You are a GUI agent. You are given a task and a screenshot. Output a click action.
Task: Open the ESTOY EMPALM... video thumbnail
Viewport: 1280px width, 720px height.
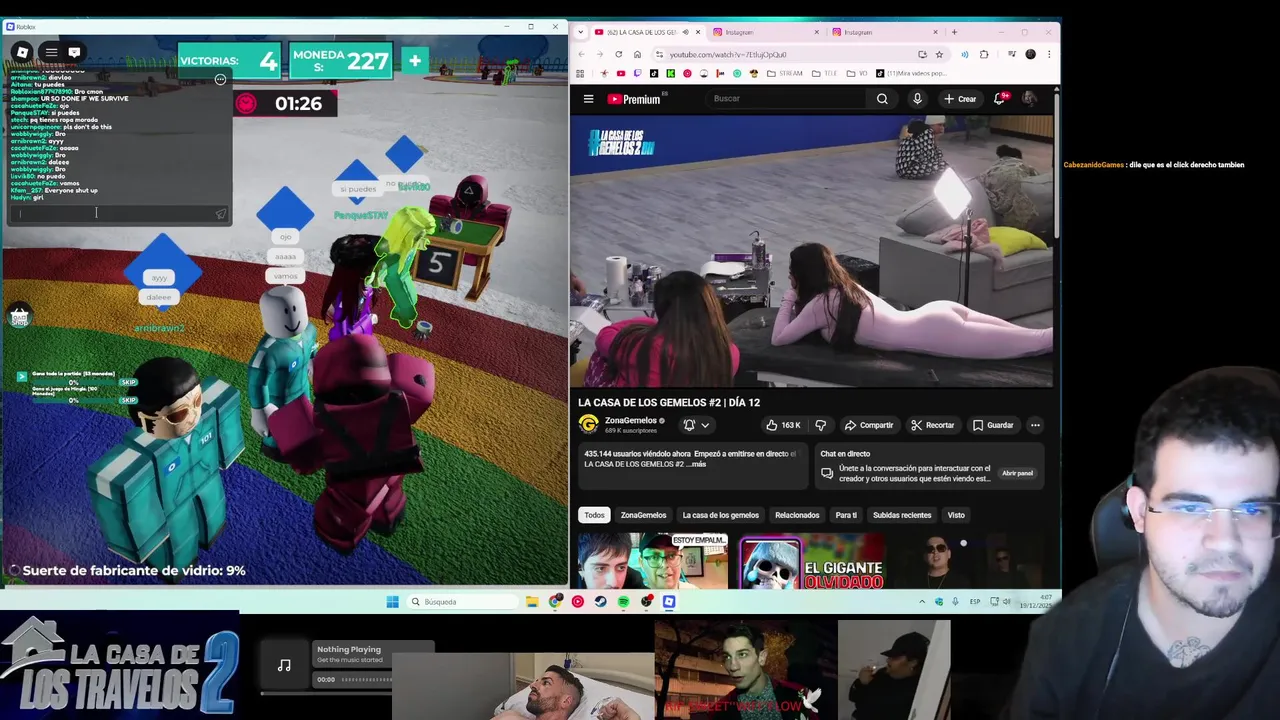[653, 561]
